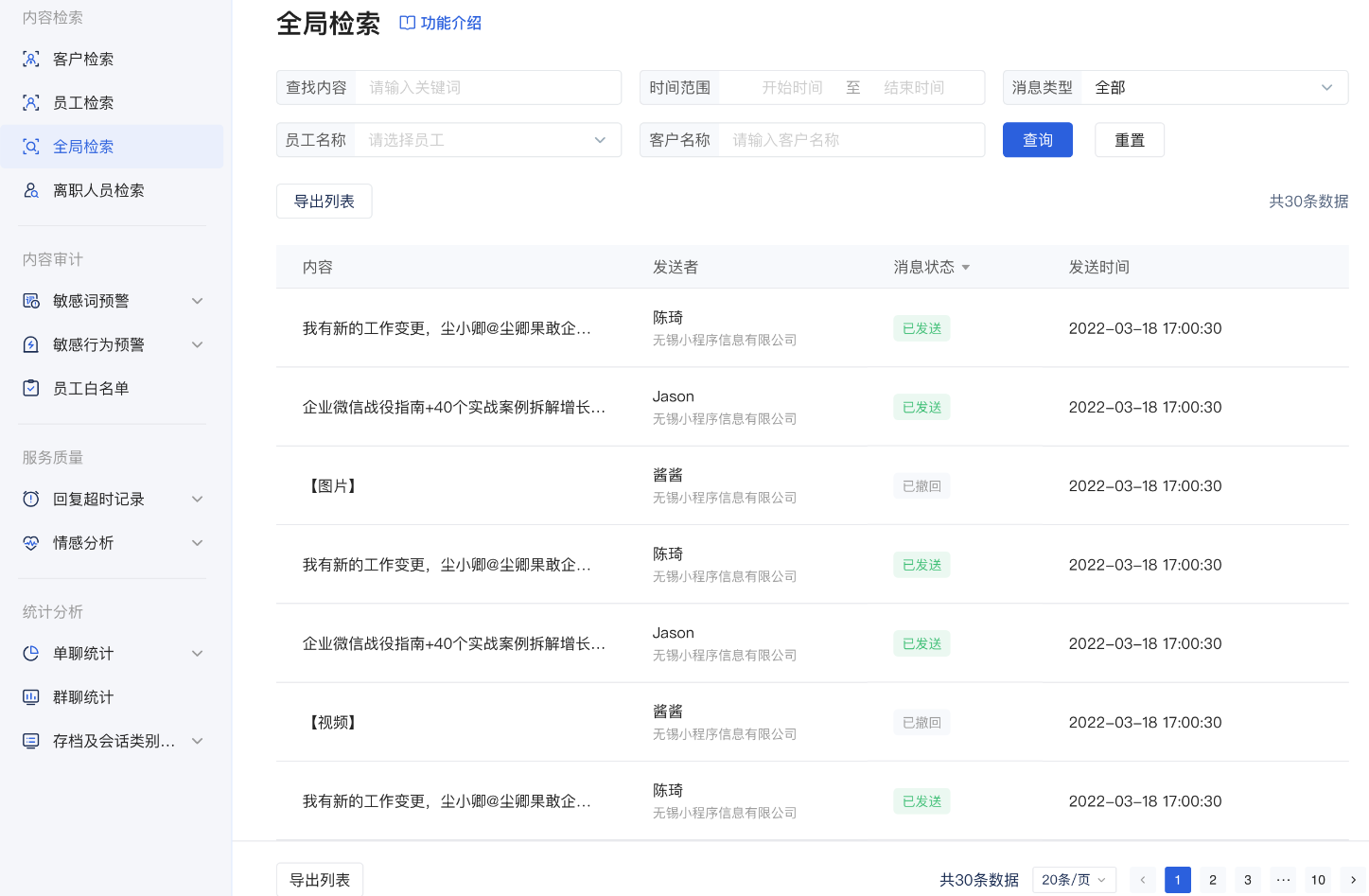Image resolution: width=1369 pixels, height=896 pixels.
Task: Click the 敏感词预警 sidebar icon
Action: 31,301
